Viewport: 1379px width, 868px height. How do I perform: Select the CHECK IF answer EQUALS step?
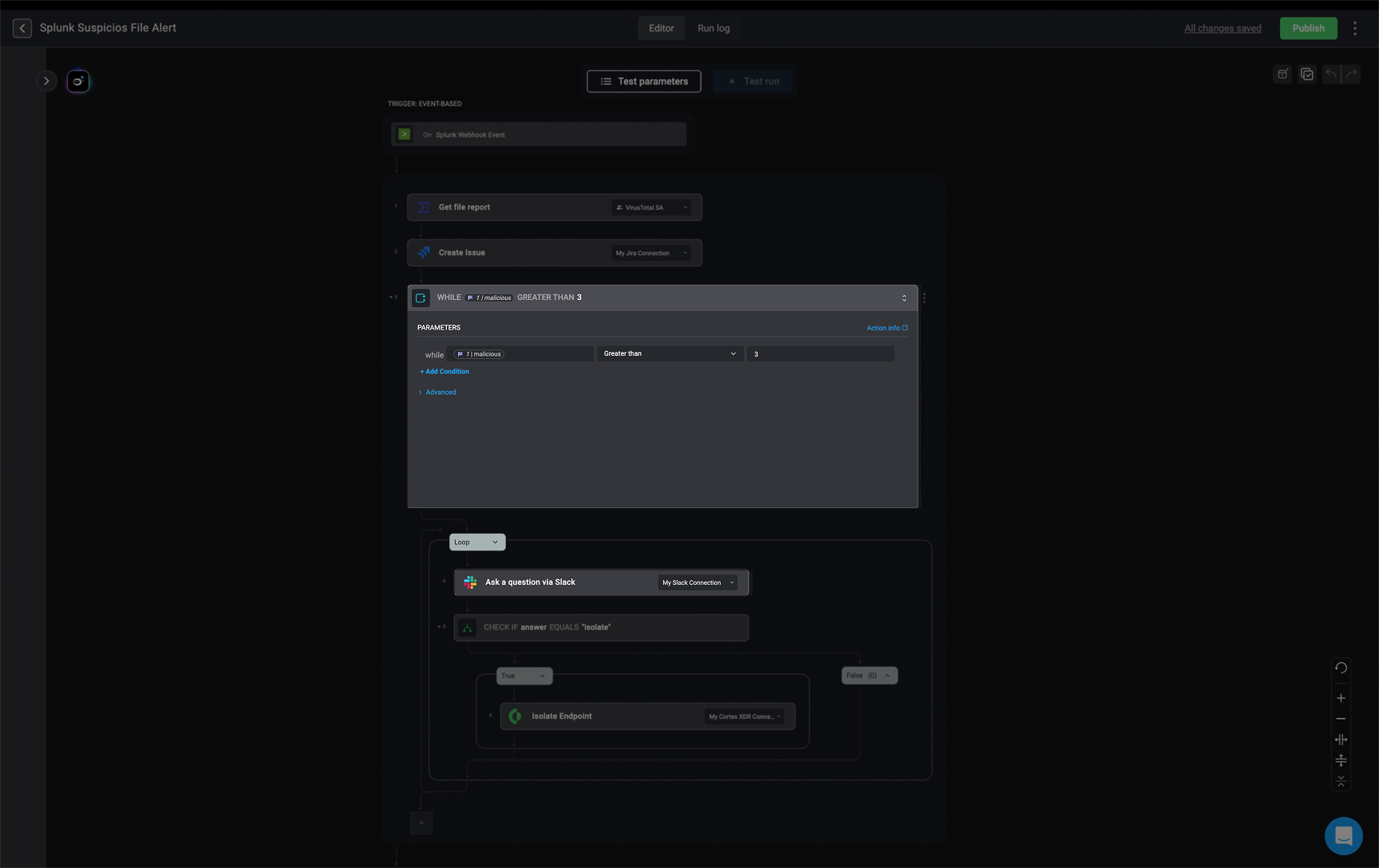601,628
